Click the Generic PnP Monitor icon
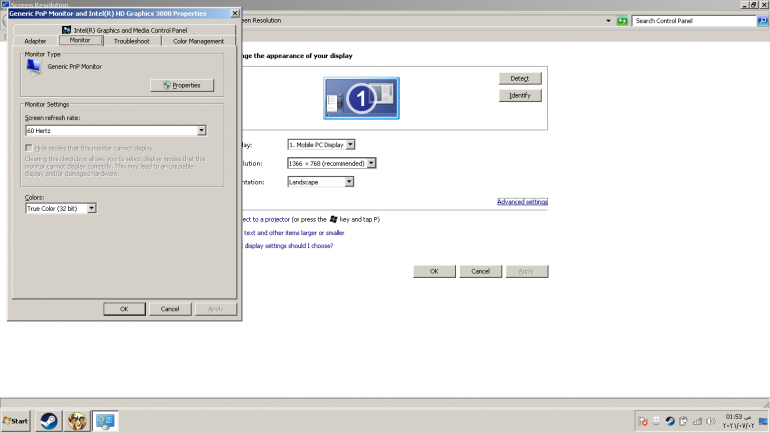Viewport: 770px width, 433px height. [x=34, y=66]
